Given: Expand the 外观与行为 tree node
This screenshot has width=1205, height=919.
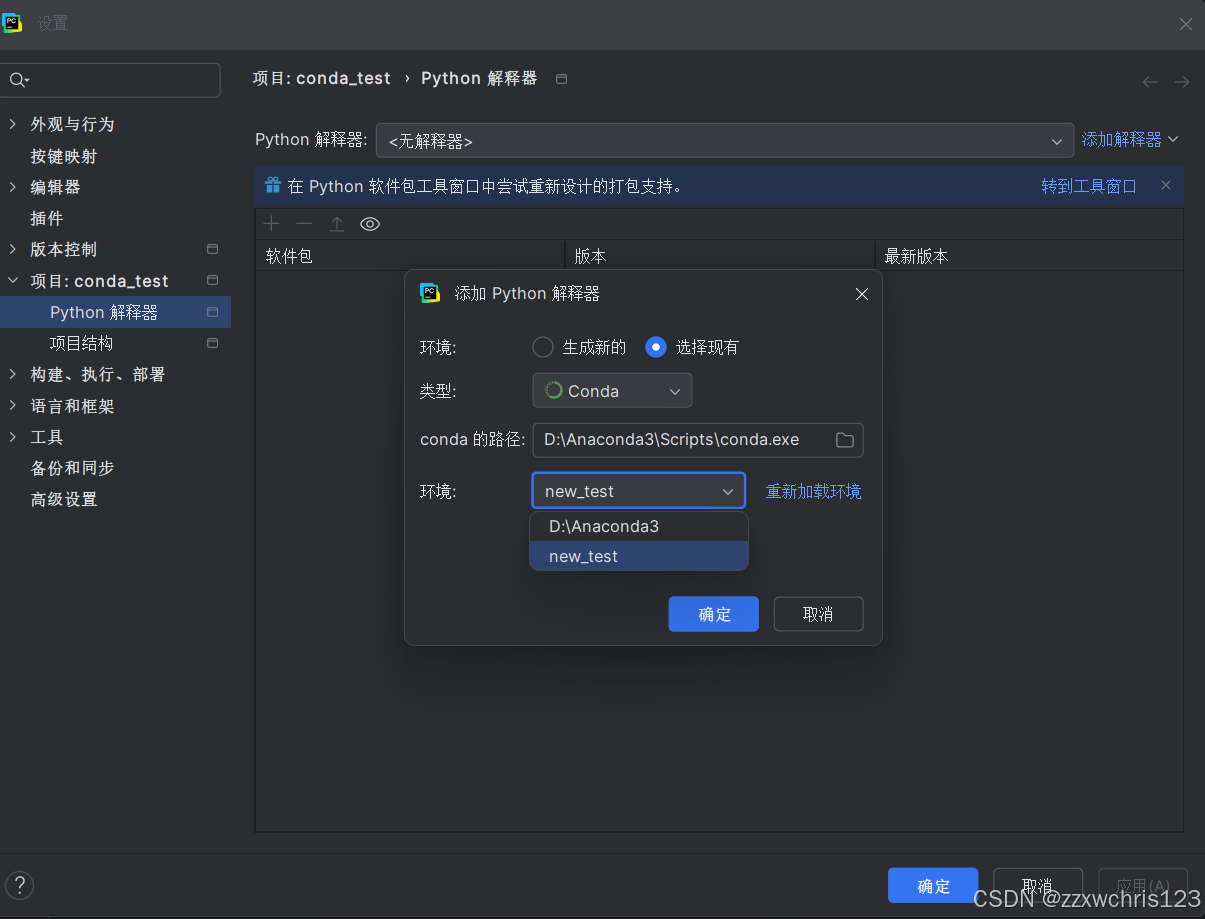Looking at the screenshot, I should click(x=13, y=124).
